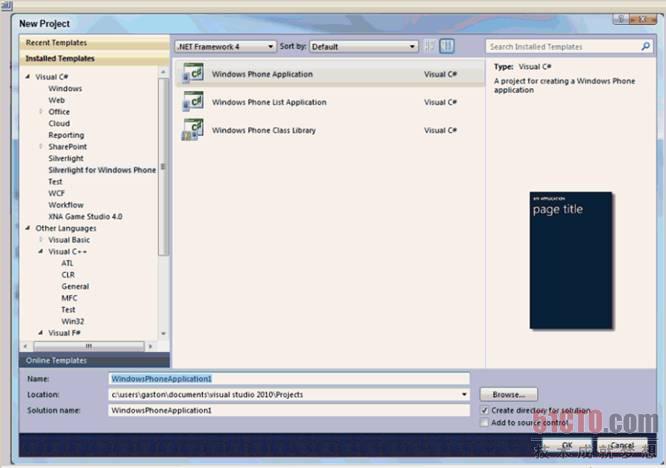Screen dimensions: 666x468
Task: Select the Windows Phone Class Library icon
Action: (193, 130)
